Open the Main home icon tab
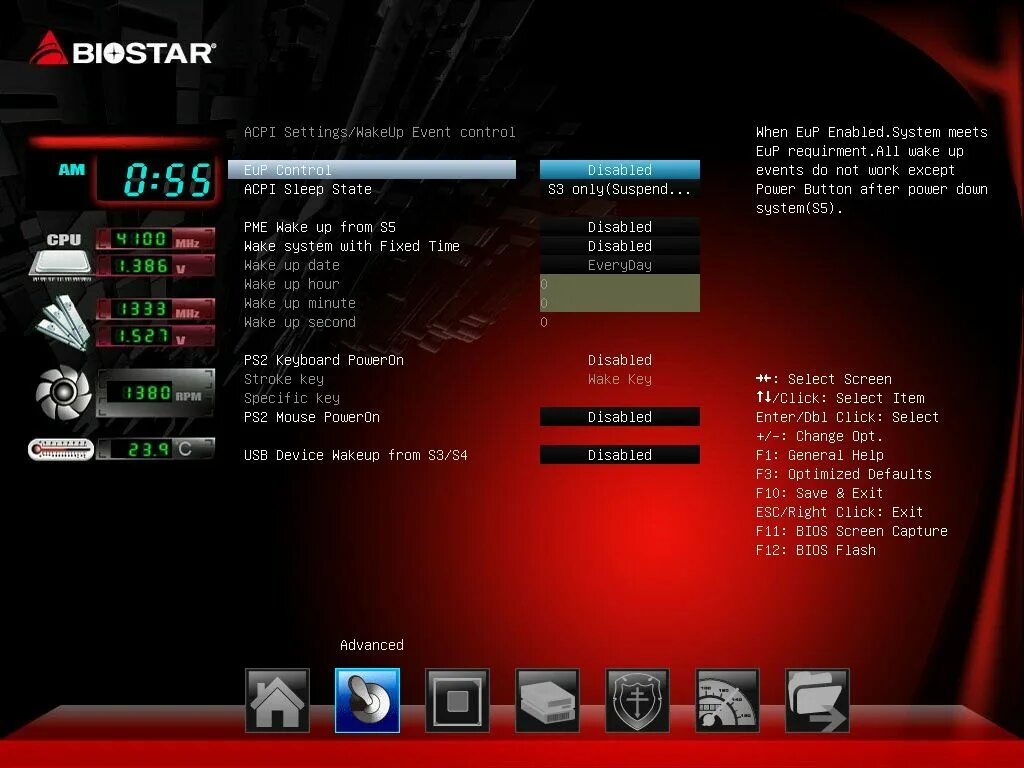1024x768 pixels. (277, 701)
